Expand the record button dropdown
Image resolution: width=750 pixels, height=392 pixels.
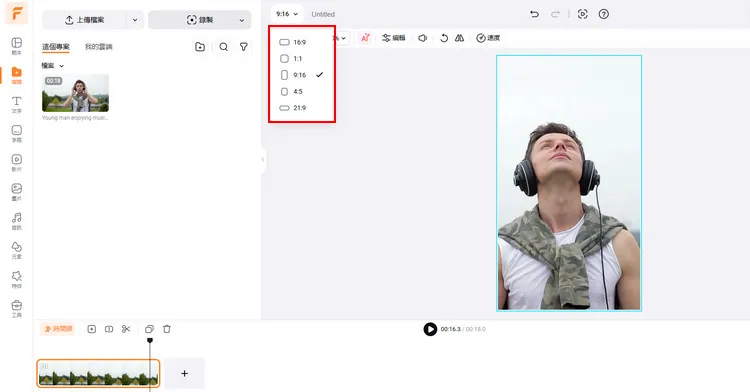[x=242, y=20]
